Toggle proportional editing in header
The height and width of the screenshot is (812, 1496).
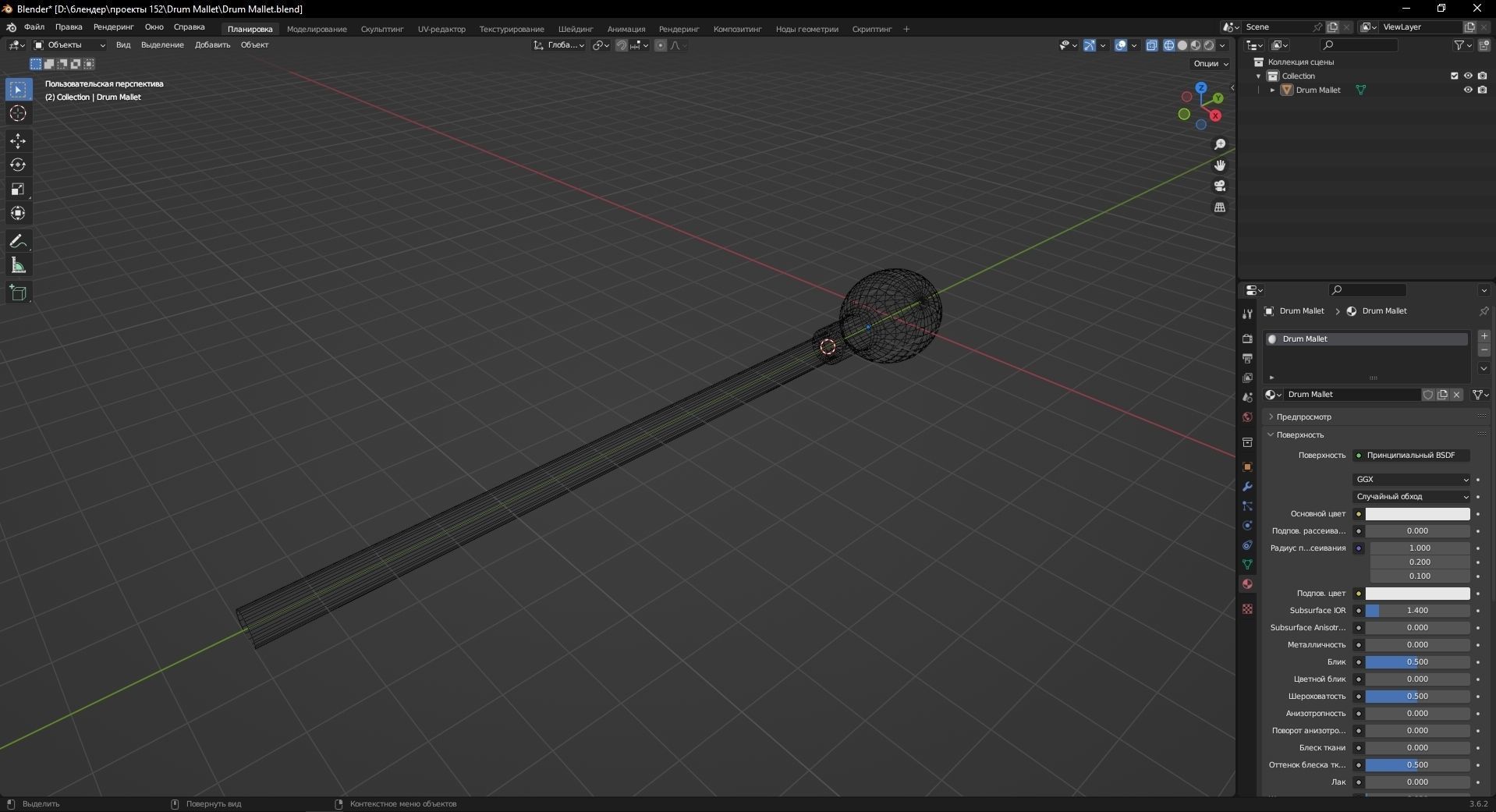tap(661, 45)
